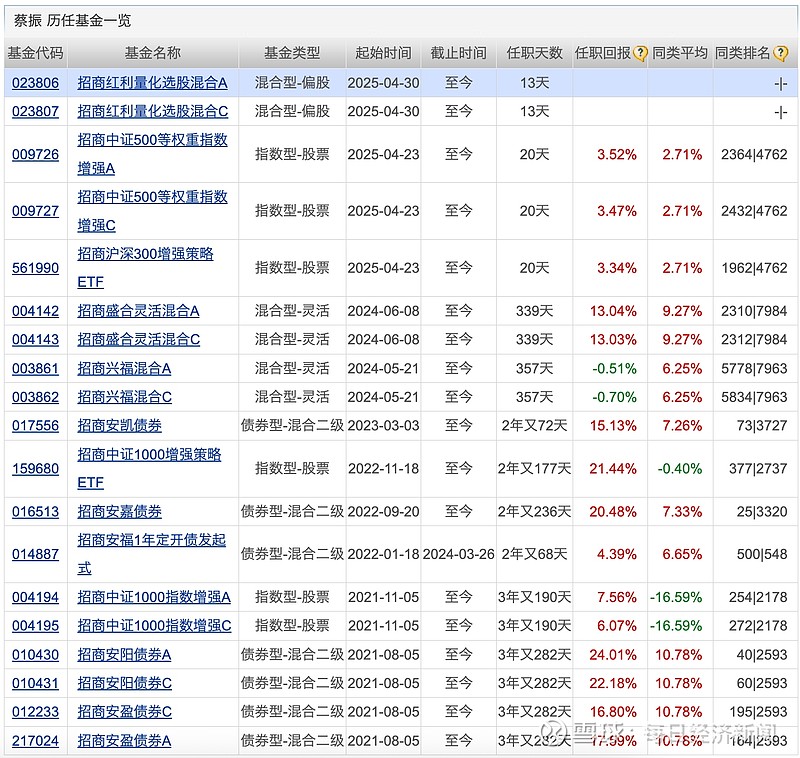Select the 2022-11-18 start date cell

tap(383, 469)
